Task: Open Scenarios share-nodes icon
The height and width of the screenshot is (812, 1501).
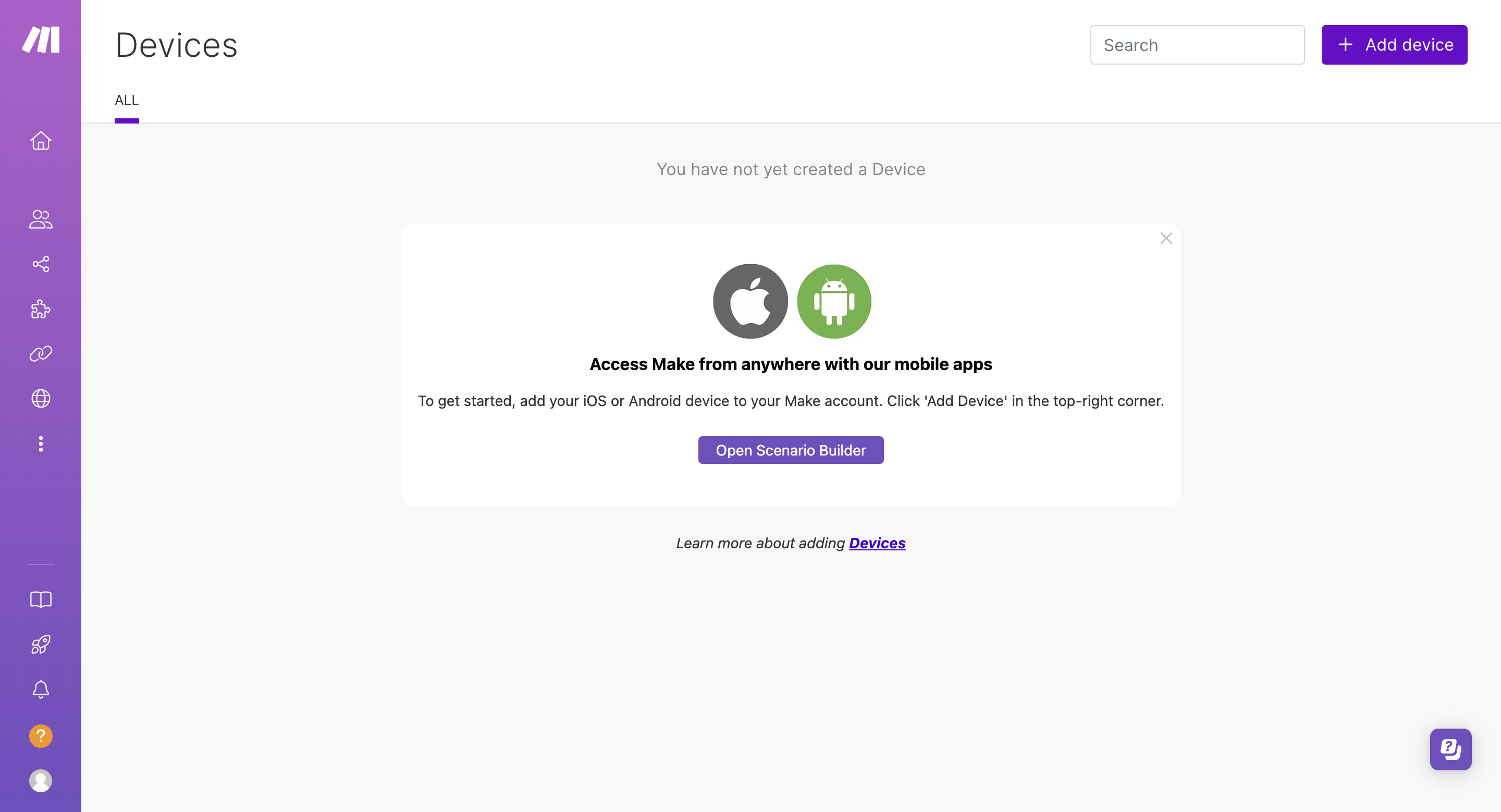Action: tap(41, 264)
